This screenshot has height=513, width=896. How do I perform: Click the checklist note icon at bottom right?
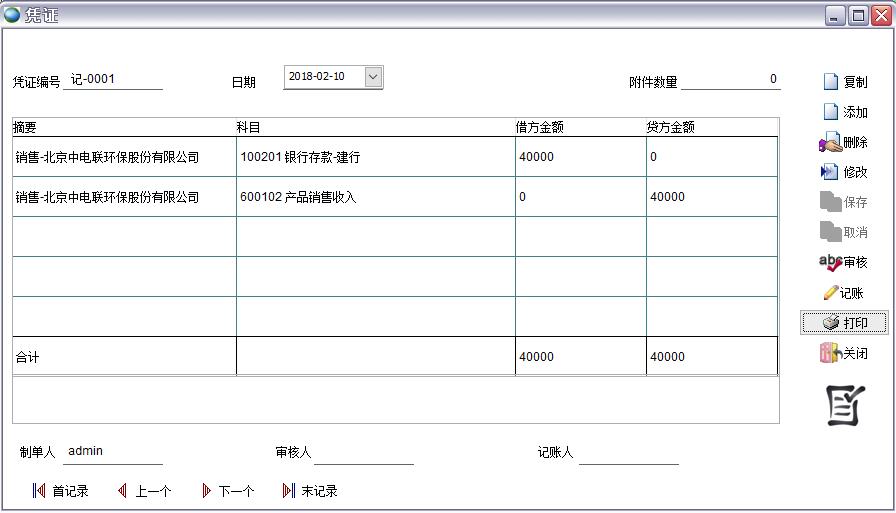tap(845, 405)
